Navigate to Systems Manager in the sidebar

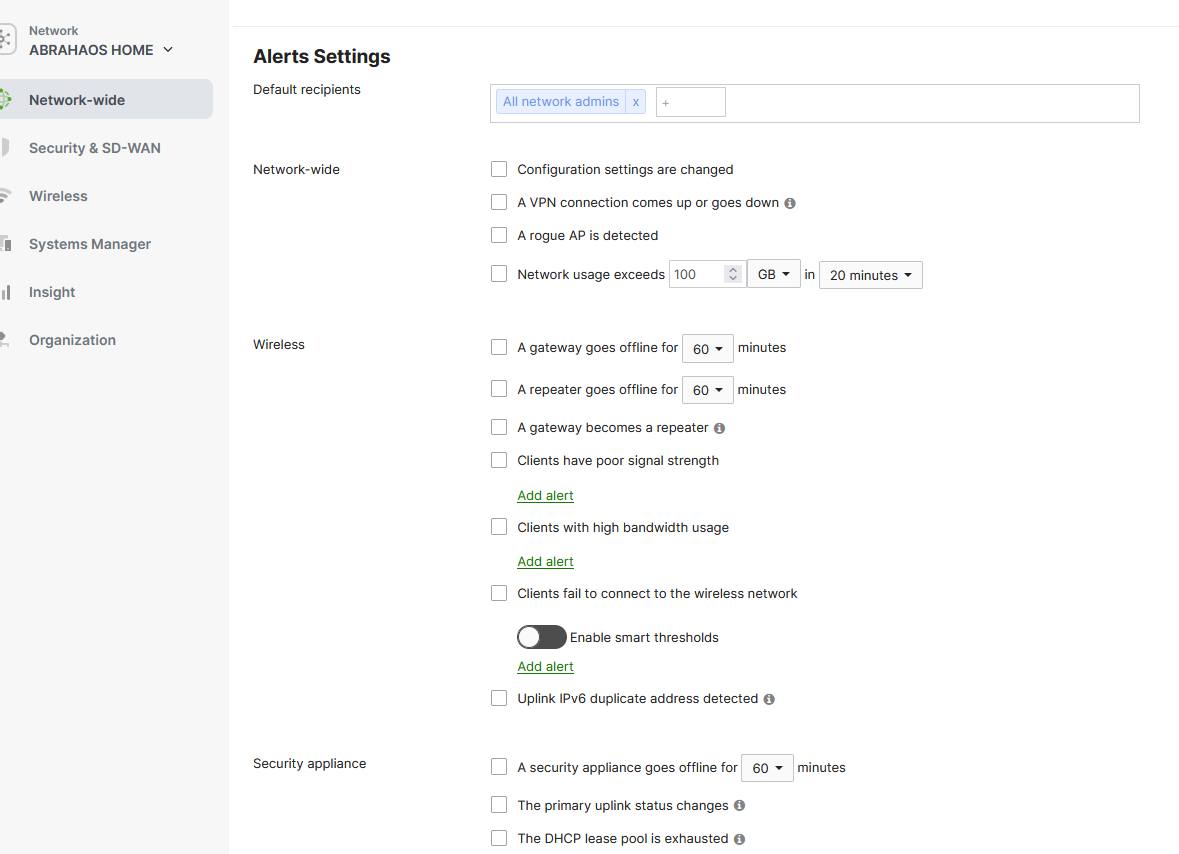pyautogui.click(x=90, y=243)
